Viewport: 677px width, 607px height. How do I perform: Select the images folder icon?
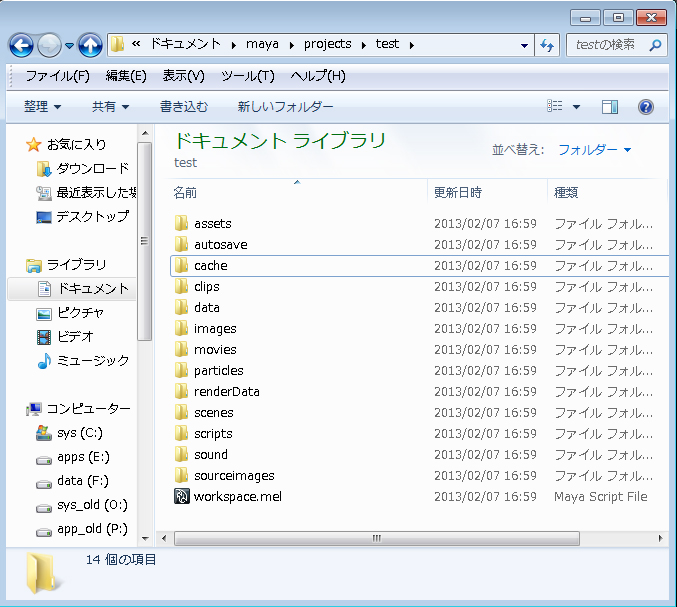point(181,328)
